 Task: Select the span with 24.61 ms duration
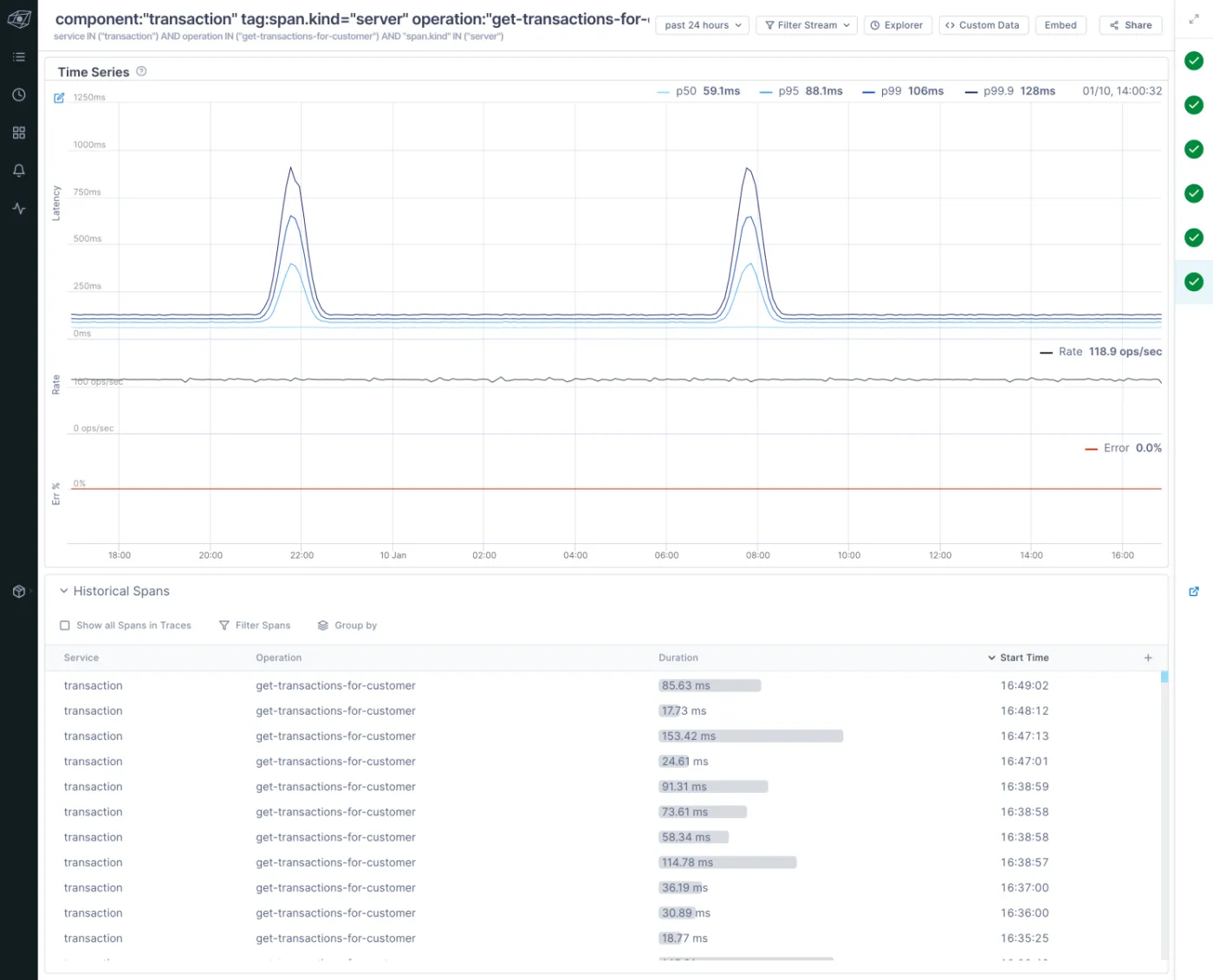603,762
